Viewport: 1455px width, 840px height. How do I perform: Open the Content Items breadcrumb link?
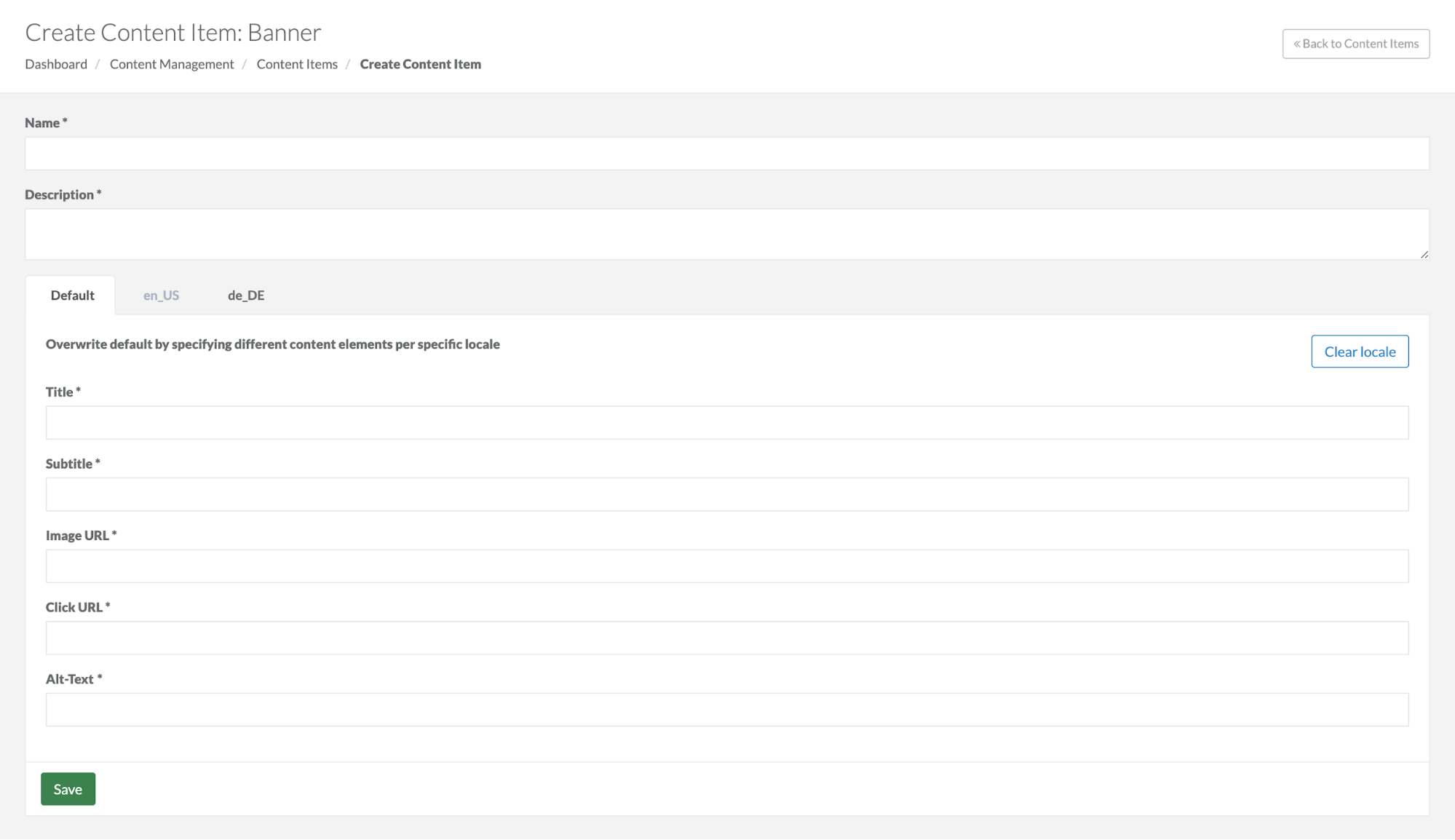297,64
